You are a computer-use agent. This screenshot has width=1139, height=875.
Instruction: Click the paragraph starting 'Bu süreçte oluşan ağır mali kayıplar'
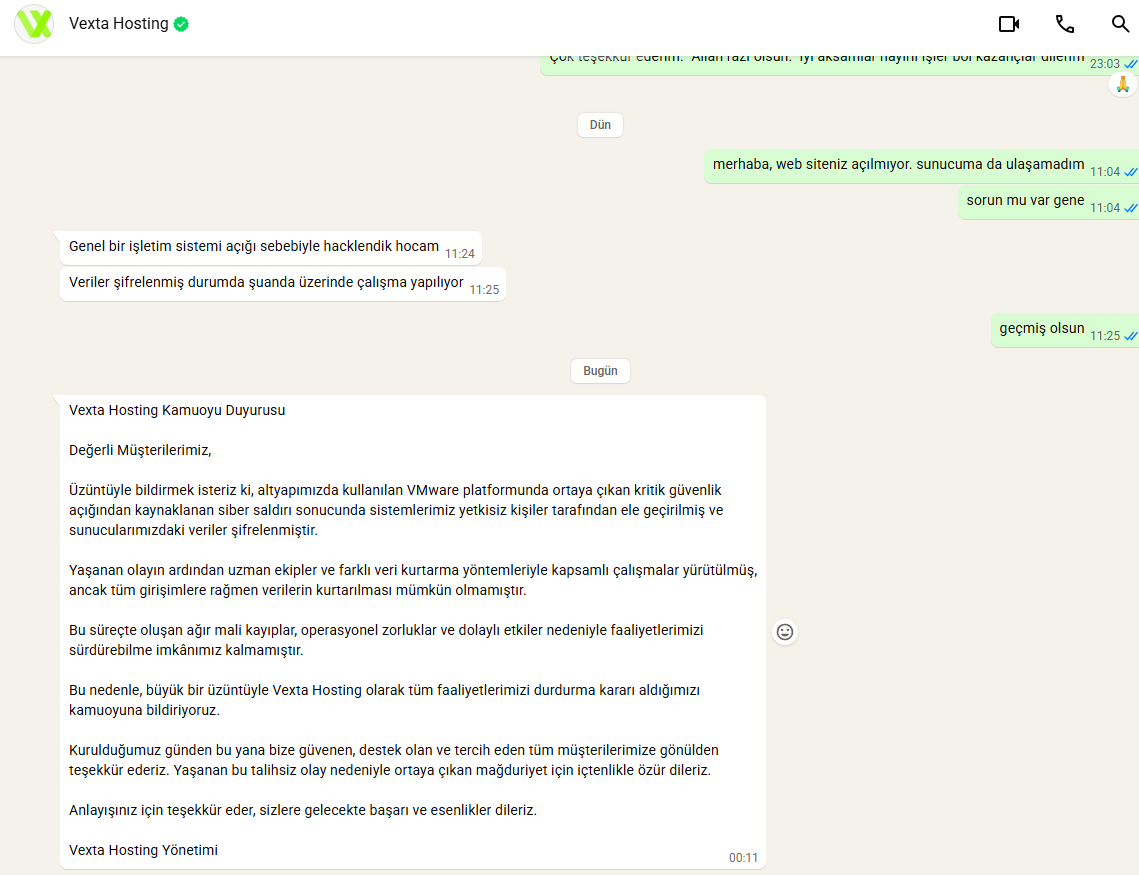click(386, 640)
